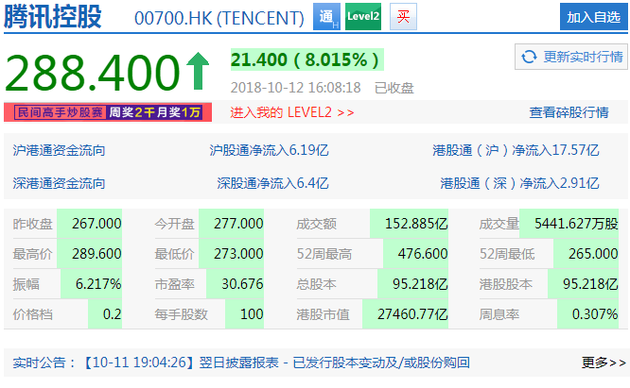This screenshot has height=388, width=630.
Task: Click the 港股市值 label
Action: point(323,314)
